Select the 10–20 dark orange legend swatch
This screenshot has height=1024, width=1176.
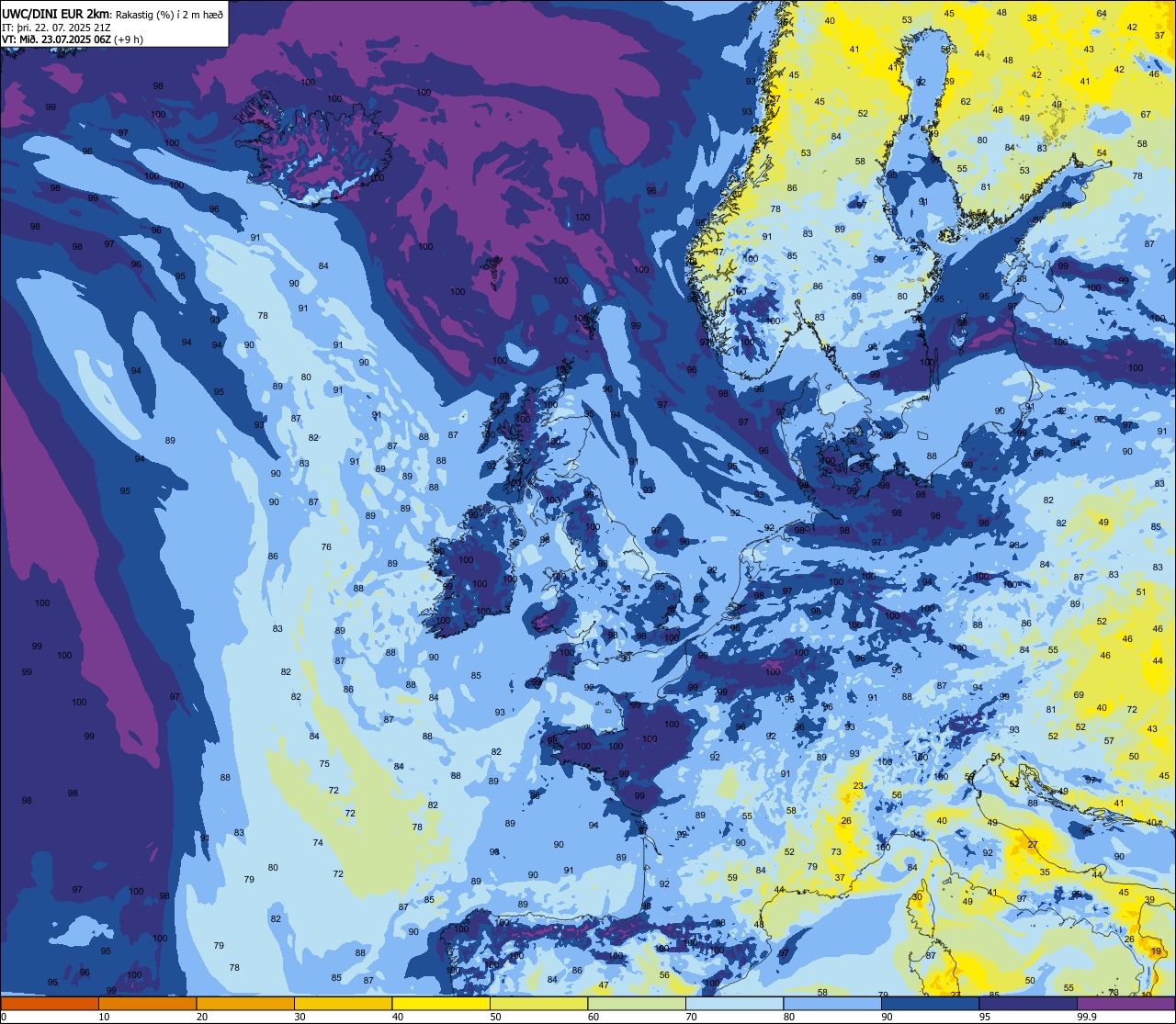[147, 1003]
